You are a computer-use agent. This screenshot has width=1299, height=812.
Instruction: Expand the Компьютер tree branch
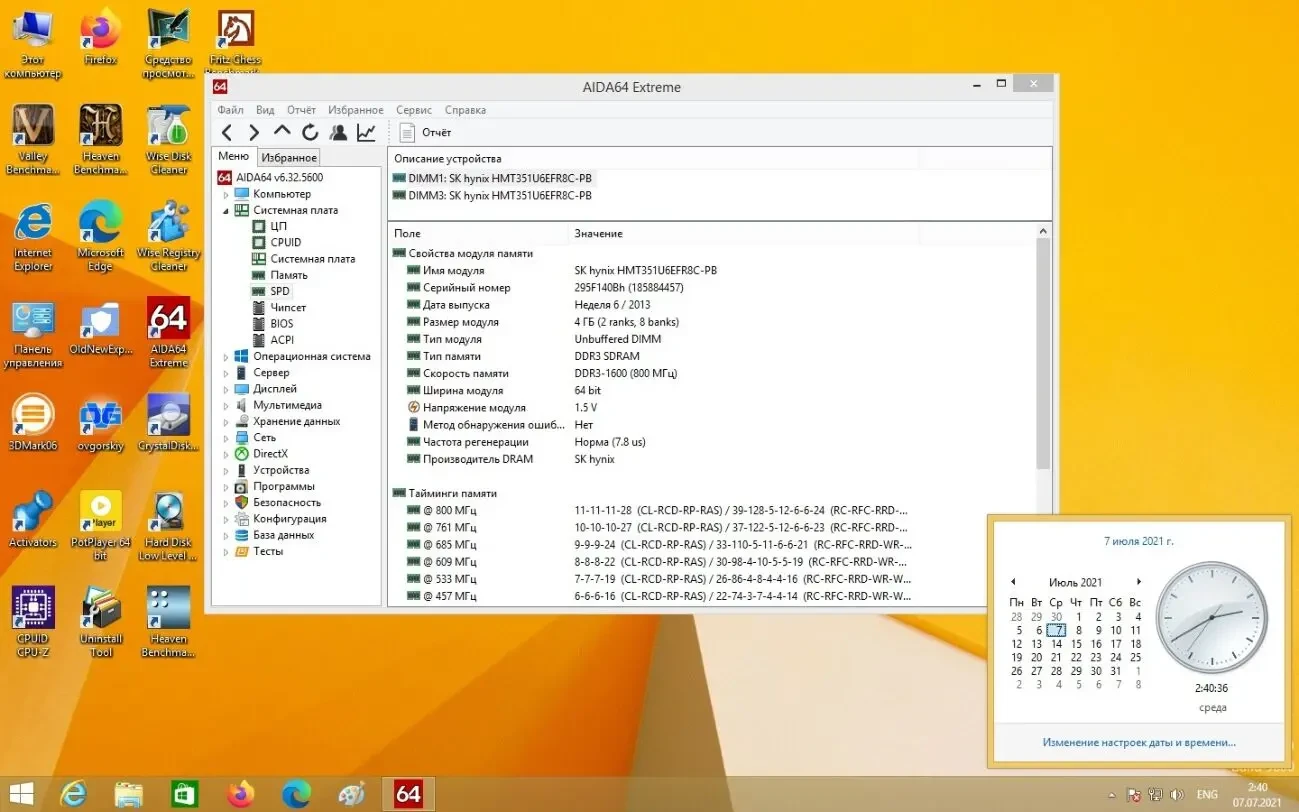(226, 193)
